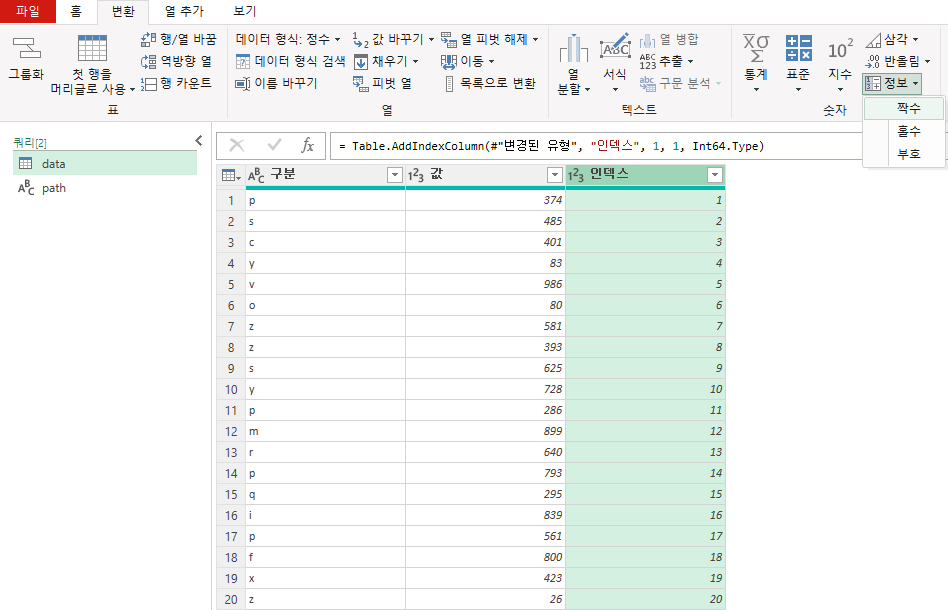Click cell with value 899

click(485, 431)
